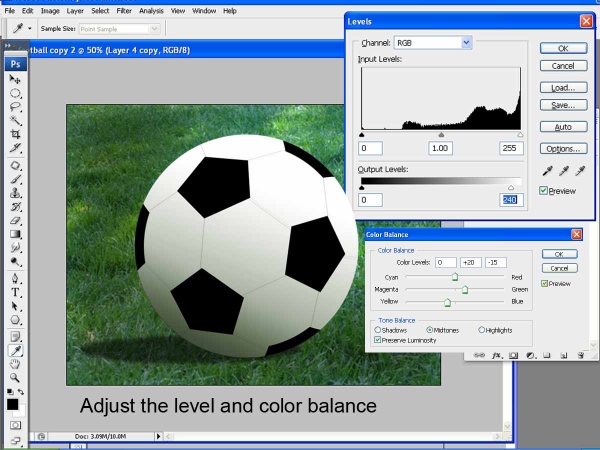Open the eyedropper tool preset picker arrow
This screenshot has height=450, width=600.
(29, 28)
